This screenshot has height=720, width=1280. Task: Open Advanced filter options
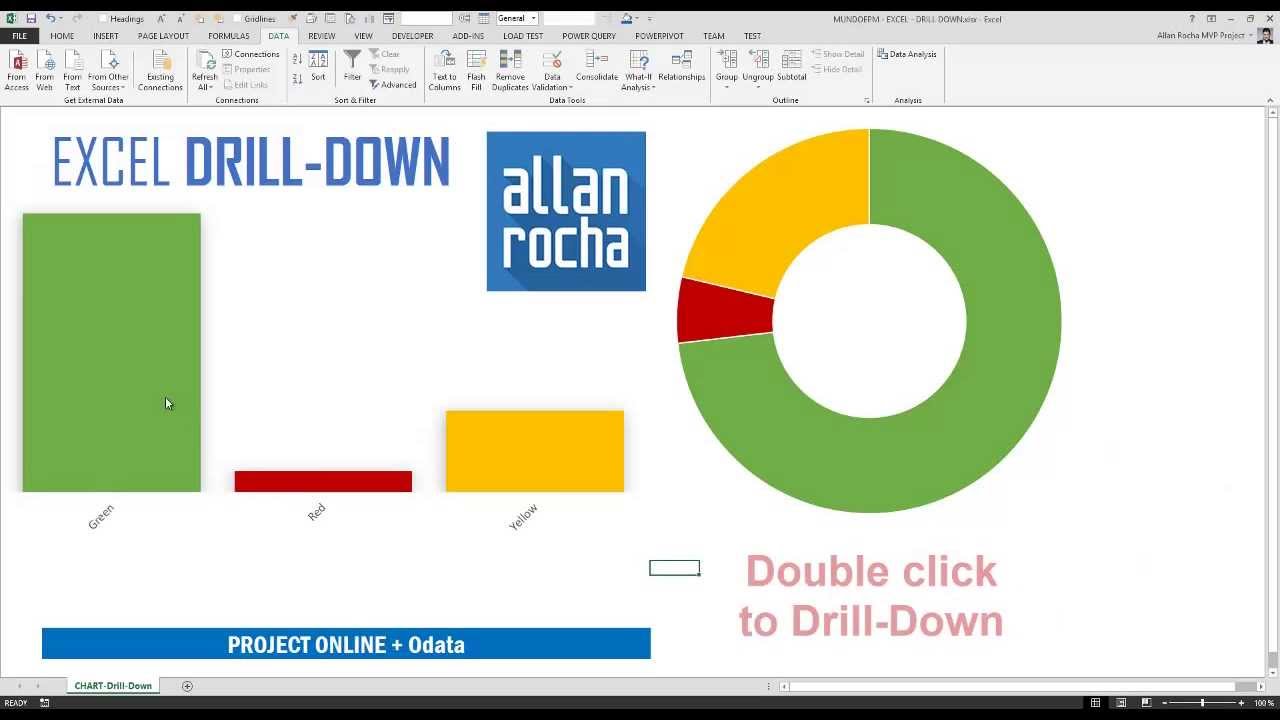[393, 85]
